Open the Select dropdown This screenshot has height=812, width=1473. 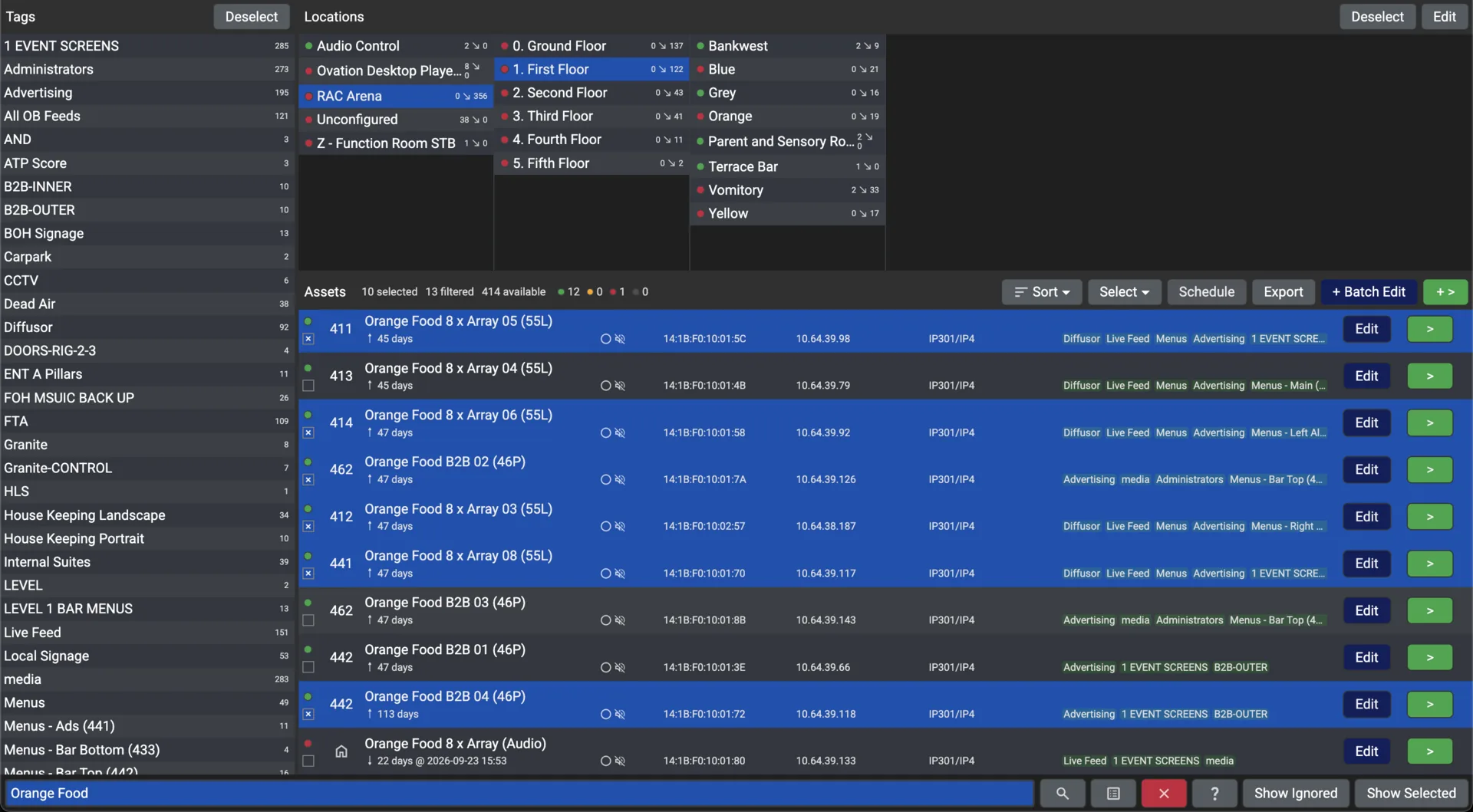1124,292
